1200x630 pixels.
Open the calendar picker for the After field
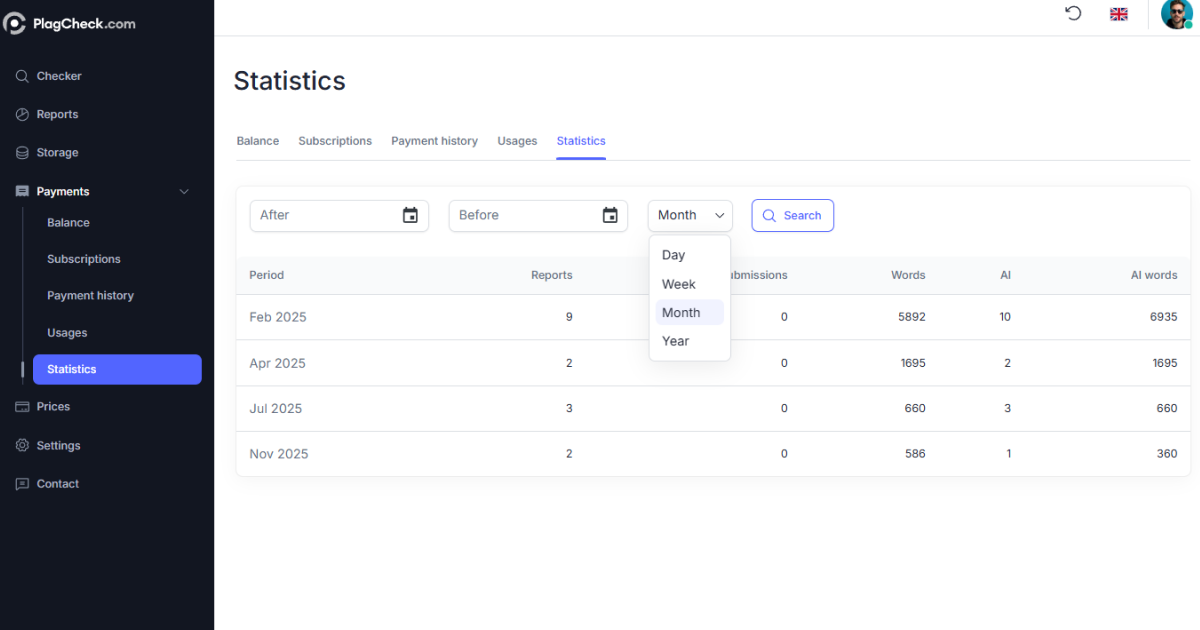(x=410, y=215)
